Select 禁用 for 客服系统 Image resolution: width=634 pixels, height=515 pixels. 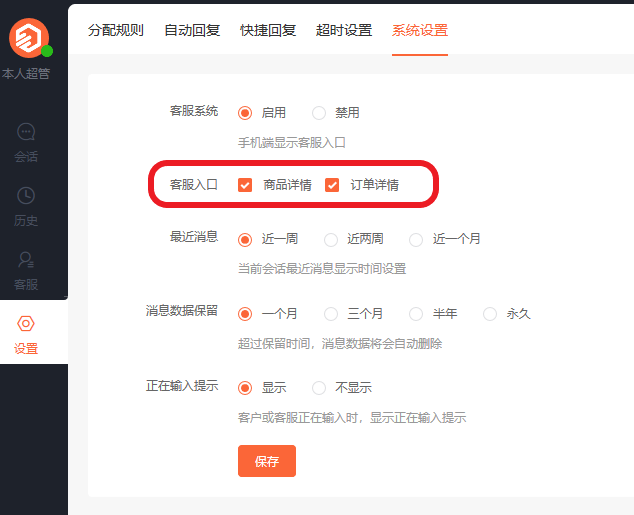pyautogui.click(x=319, y=113)
